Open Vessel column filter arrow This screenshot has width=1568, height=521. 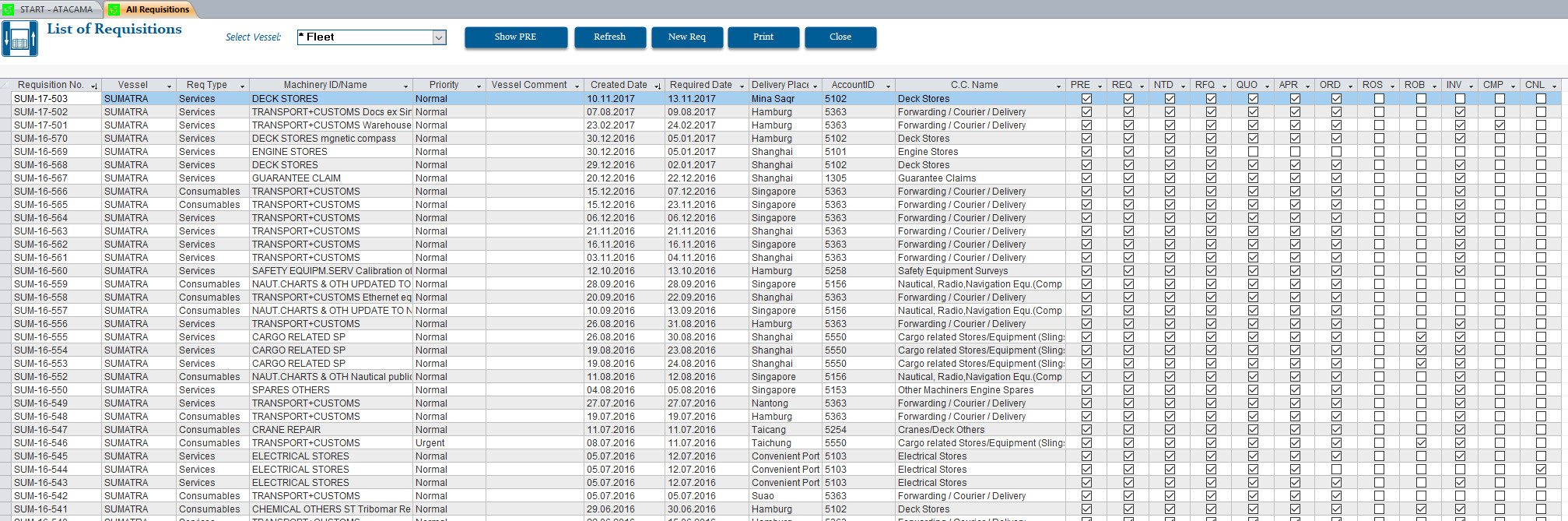(x=169, y=86)
